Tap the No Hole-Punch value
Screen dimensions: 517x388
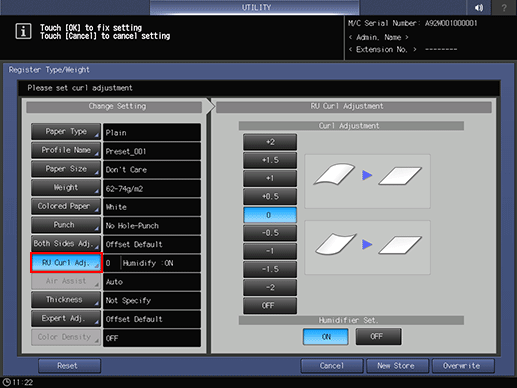tap(152, 226)
